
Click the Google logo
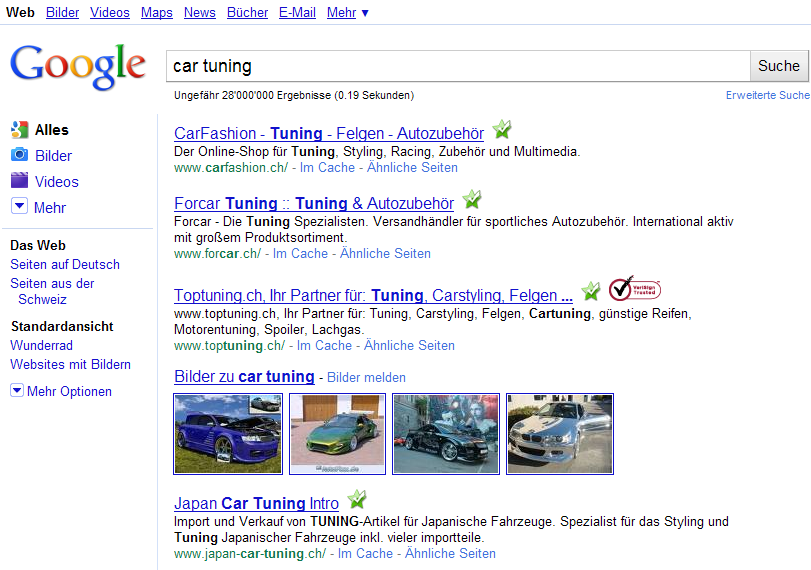point(78,67)
